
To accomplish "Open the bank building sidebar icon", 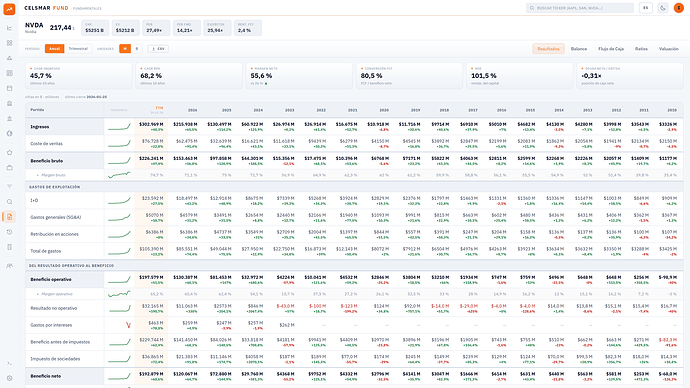I will (9, 103).
